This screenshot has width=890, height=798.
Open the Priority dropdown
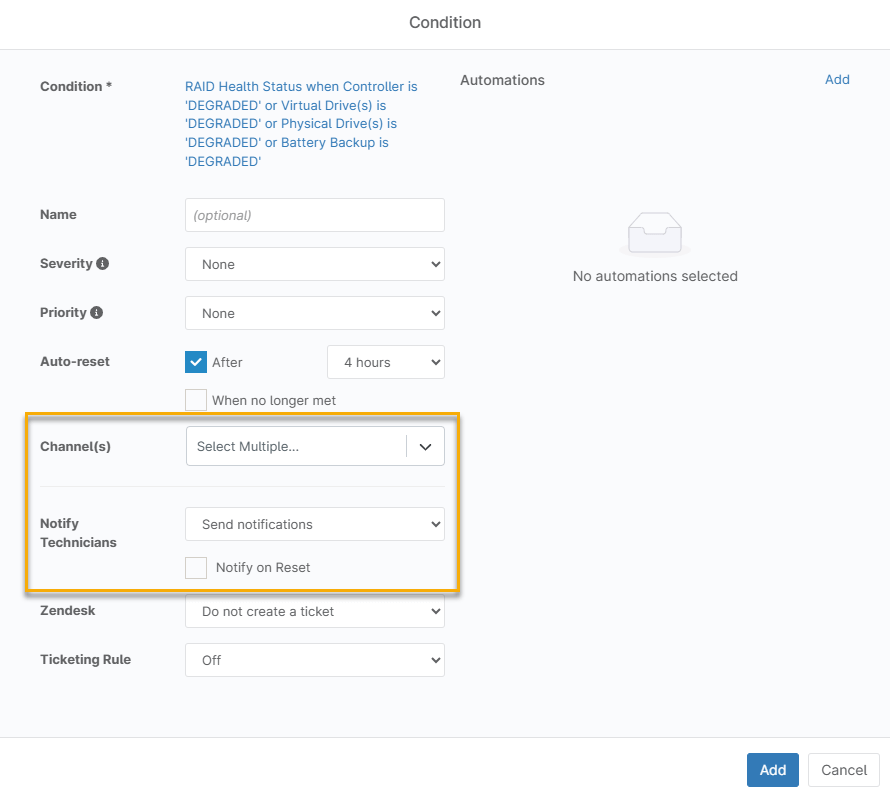tap(314, 313)
